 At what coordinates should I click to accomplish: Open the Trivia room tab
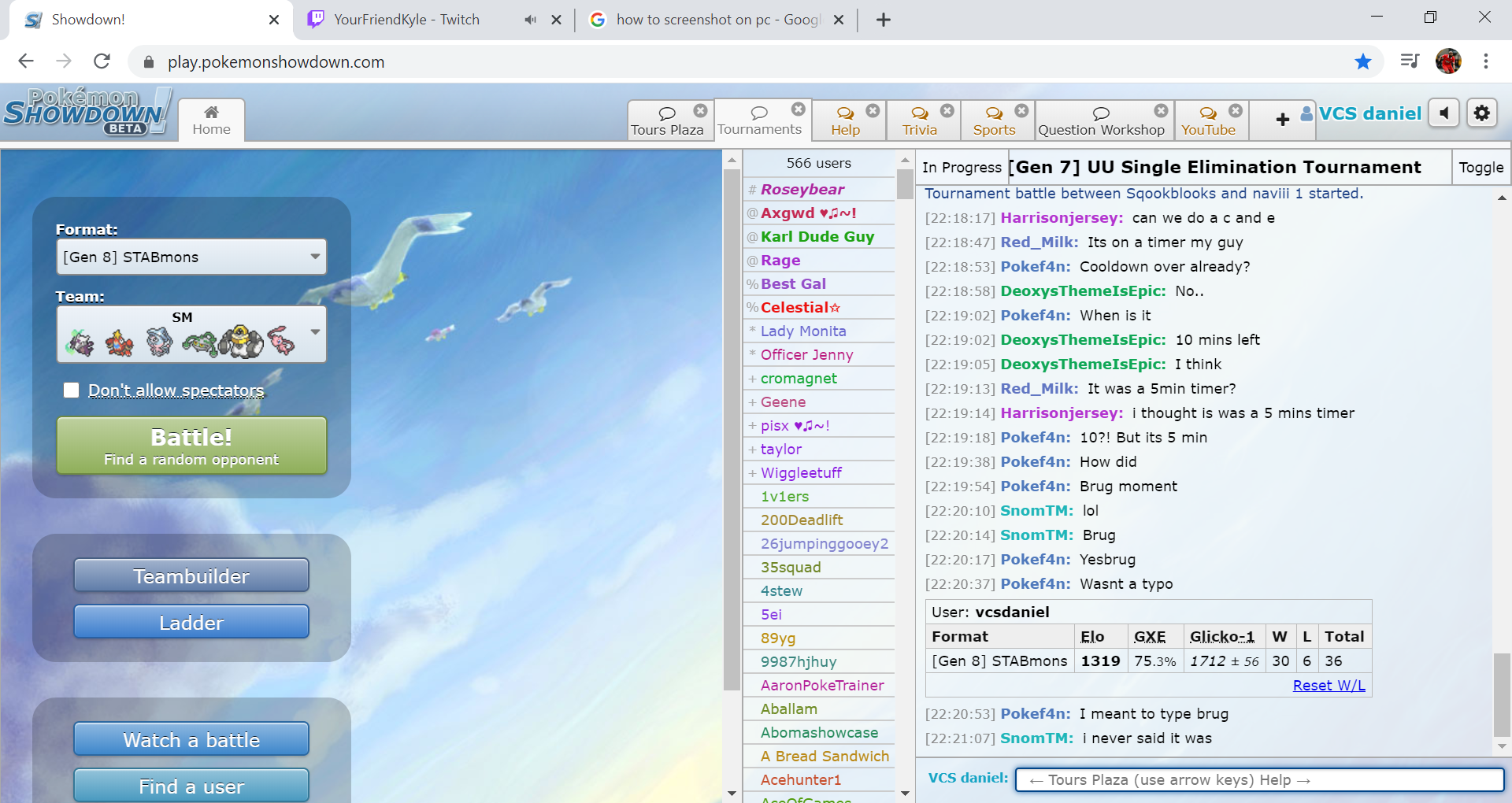[919, 120]
